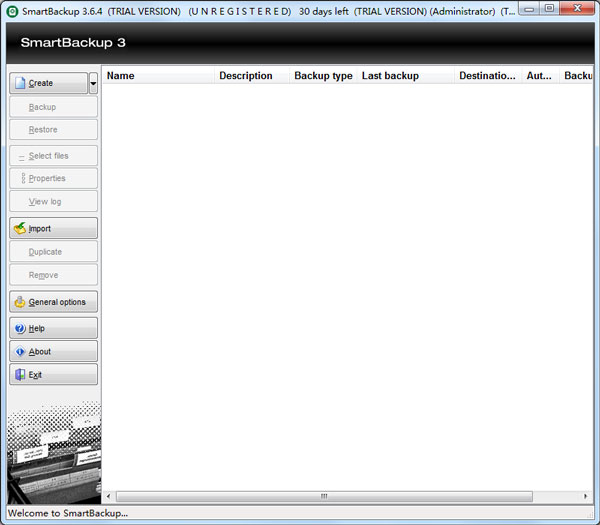Click the SmartBackup title bar app icon
600x525 pixels.
click(12, 11)
